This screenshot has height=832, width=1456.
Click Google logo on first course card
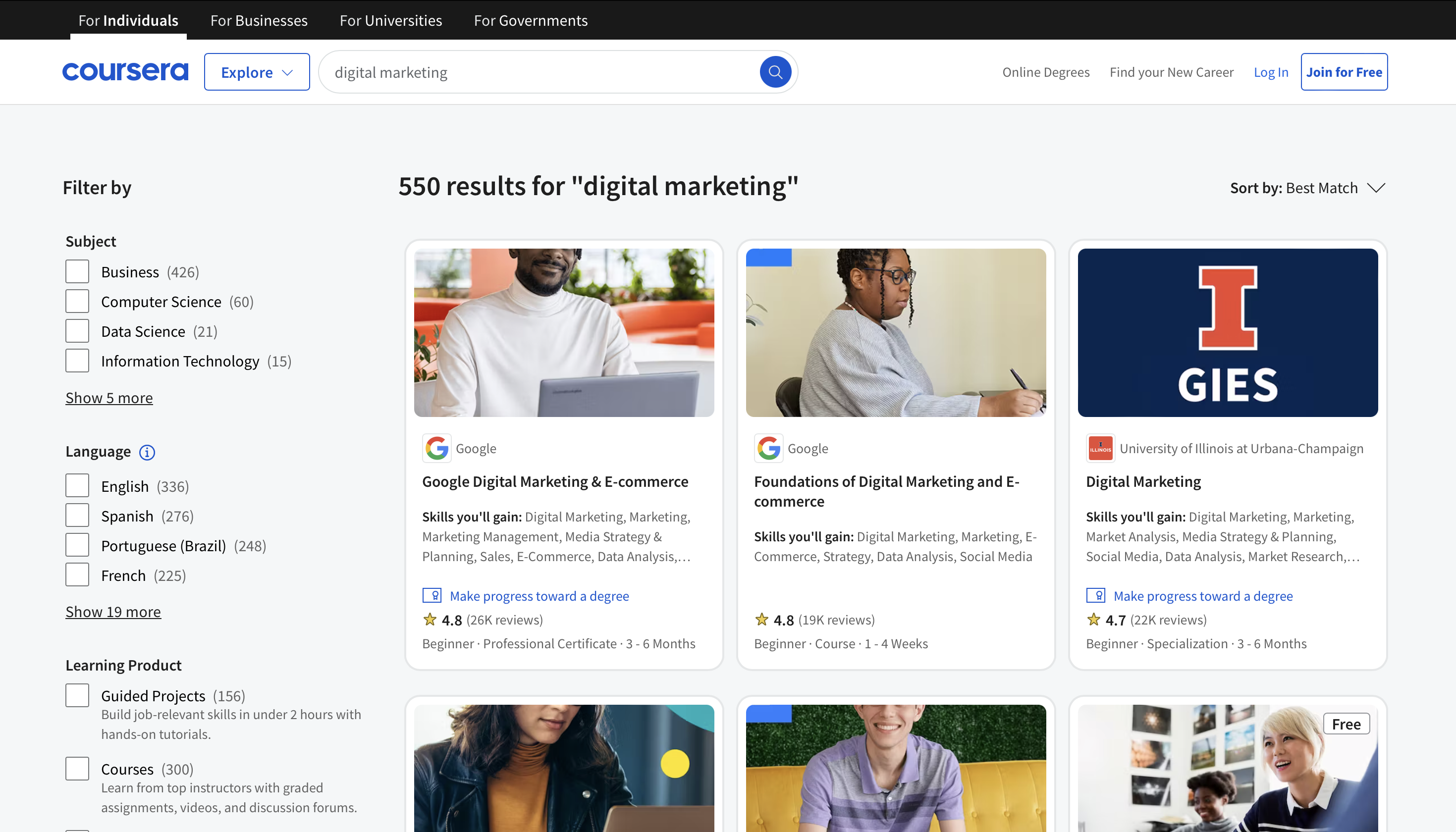click(436, 449)
